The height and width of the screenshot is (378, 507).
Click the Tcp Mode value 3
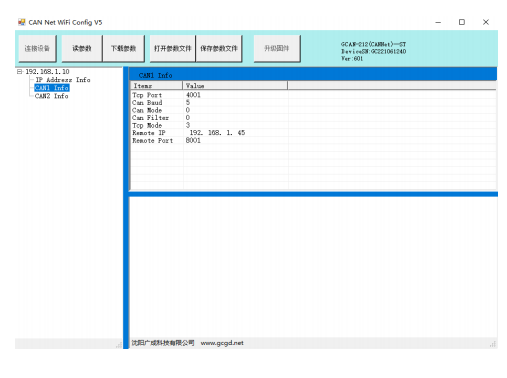[188, 125]
